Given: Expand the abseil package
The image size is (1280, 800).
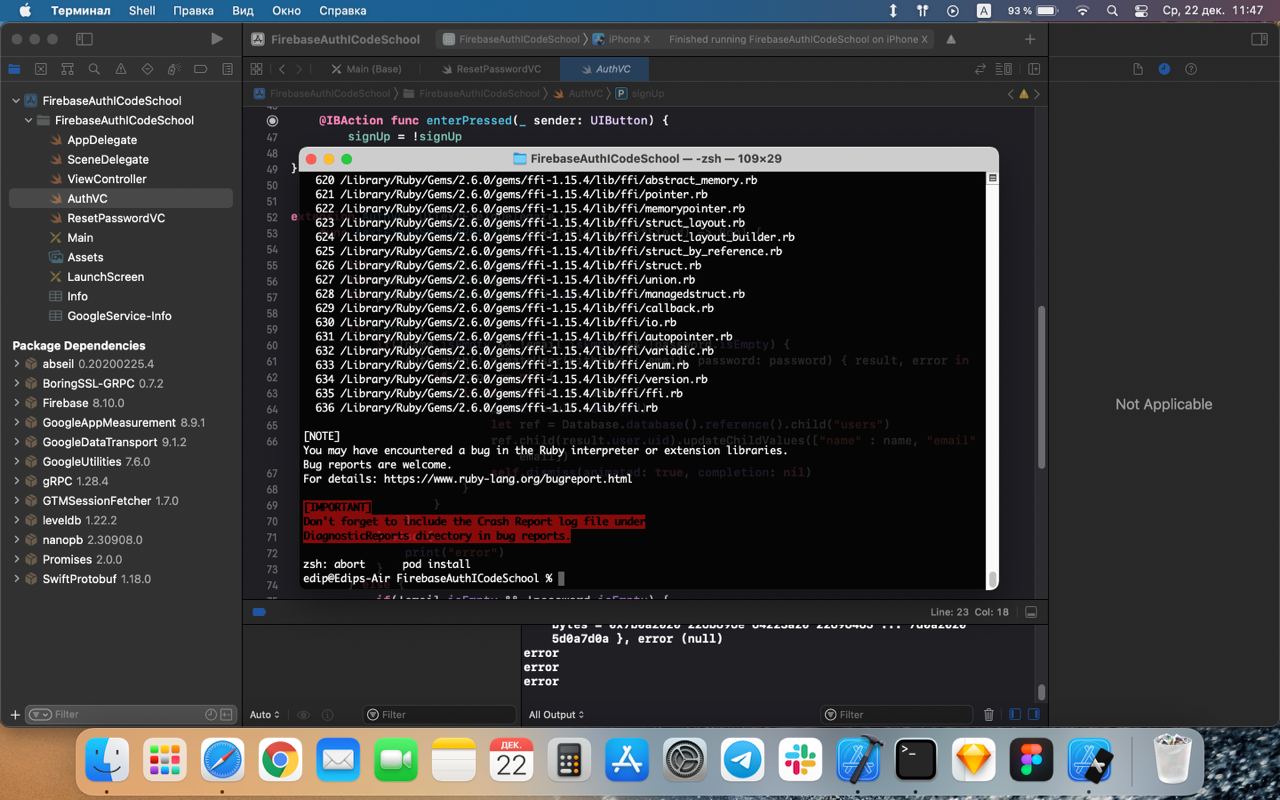Looking at the screenshot, I should (16, 364).
